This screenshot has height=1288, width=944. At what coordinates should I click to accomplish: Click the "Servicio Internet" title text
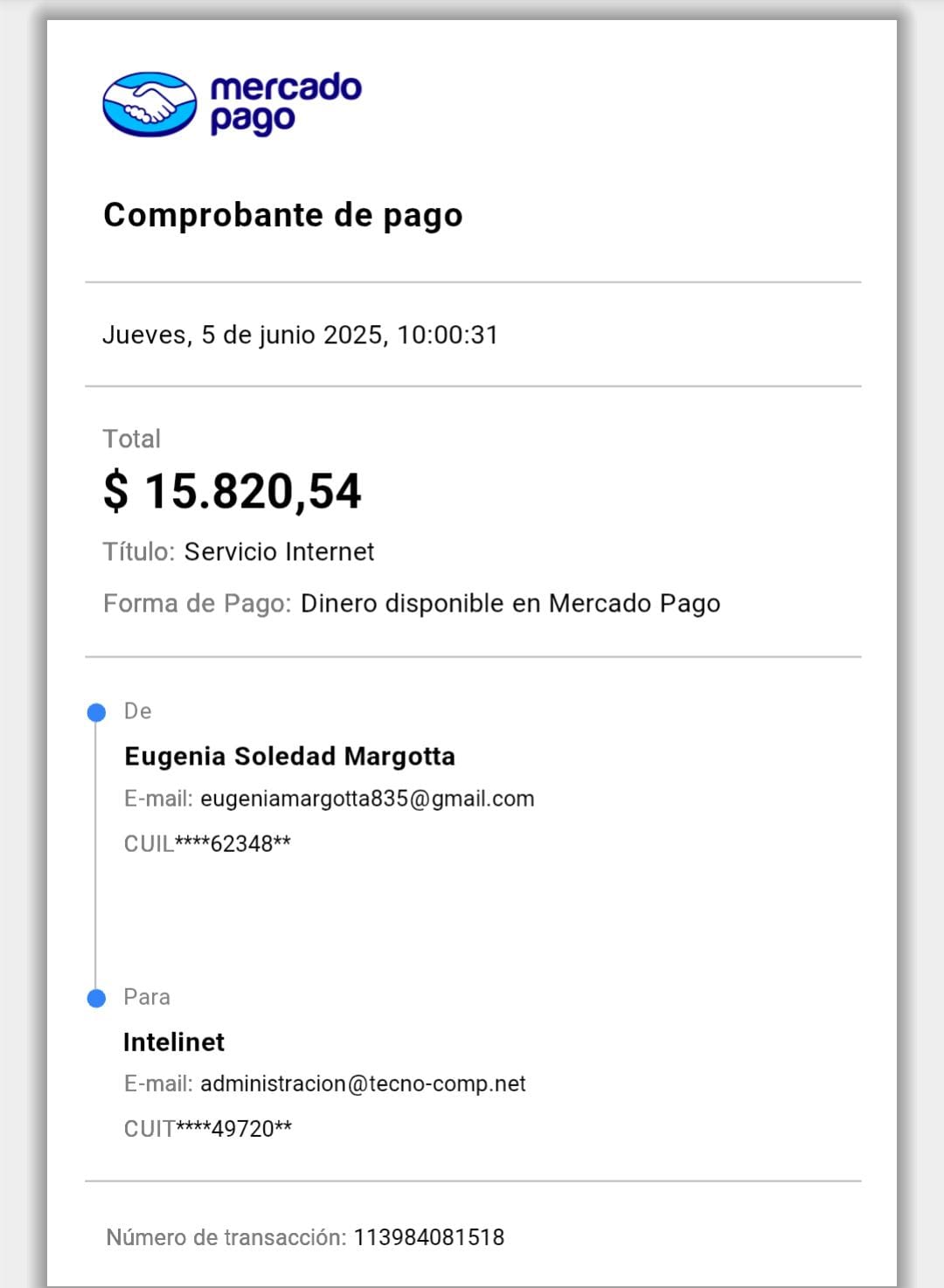point(279,552)
